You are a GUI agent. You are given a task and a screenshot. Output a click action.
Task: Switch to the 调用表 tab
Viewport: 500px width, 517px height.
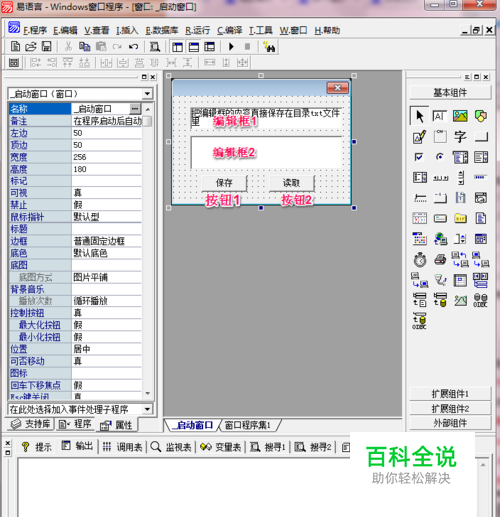[122, 447]
